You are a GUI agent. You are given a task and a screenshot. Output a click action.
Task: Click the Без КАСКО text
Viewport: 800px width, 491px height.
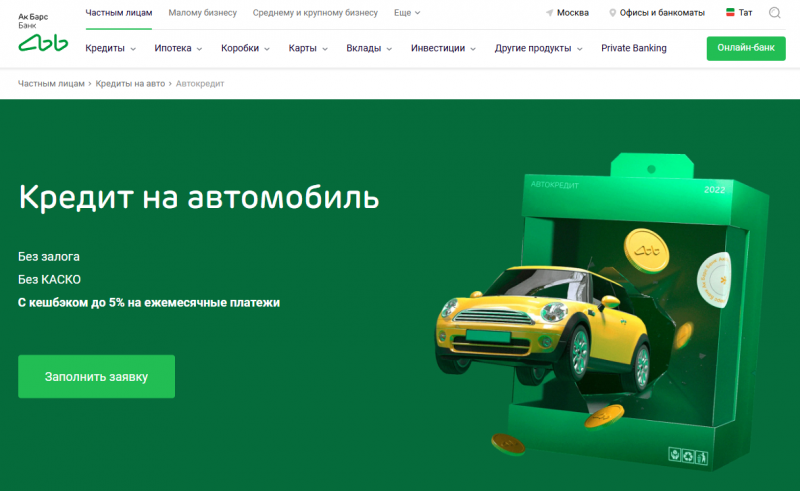pyautogui.click(x=49, y=280)
